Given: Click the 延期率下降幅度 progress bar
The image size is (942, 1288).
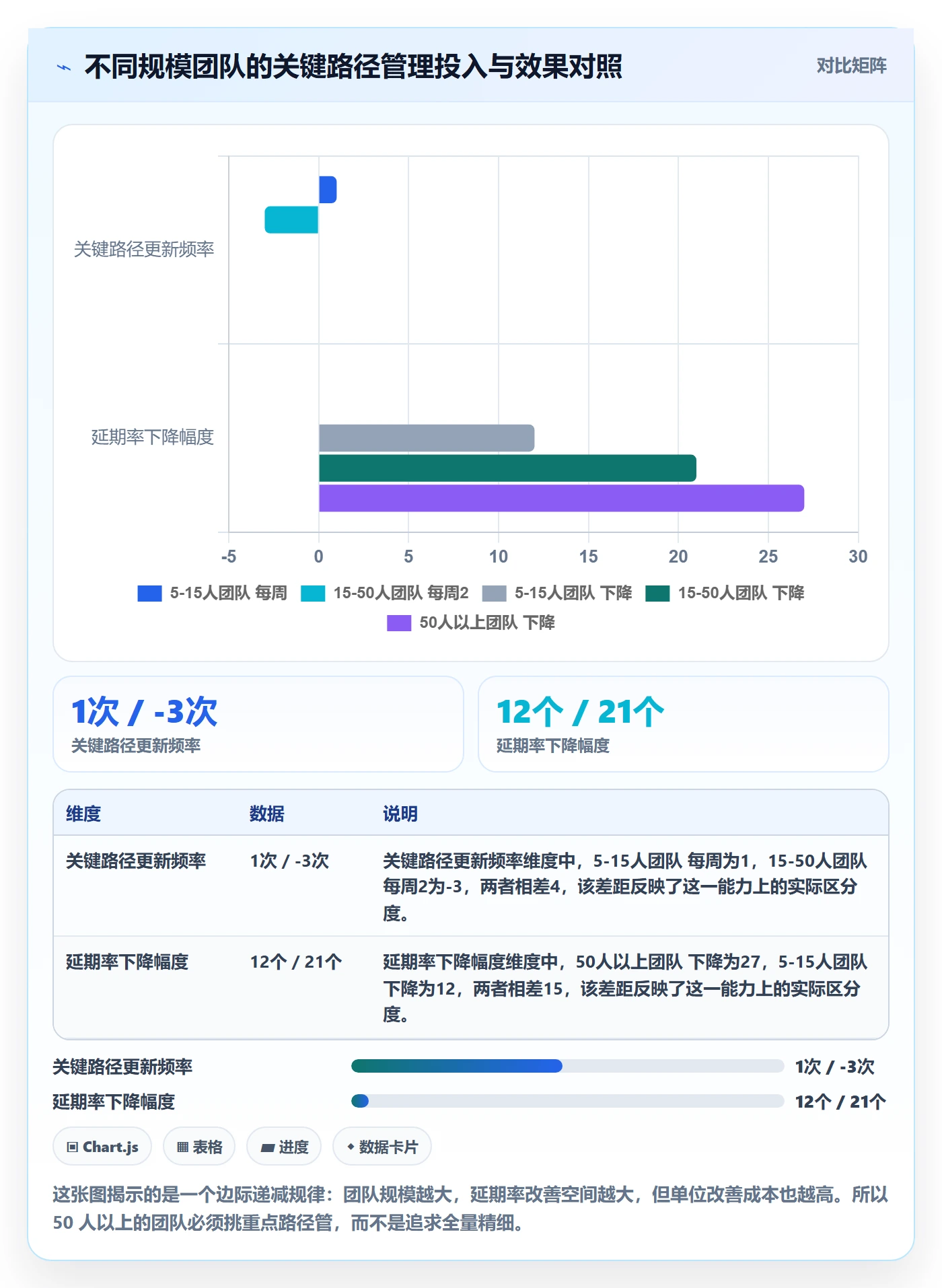Looking at the screenshot, I should 567,1101.
